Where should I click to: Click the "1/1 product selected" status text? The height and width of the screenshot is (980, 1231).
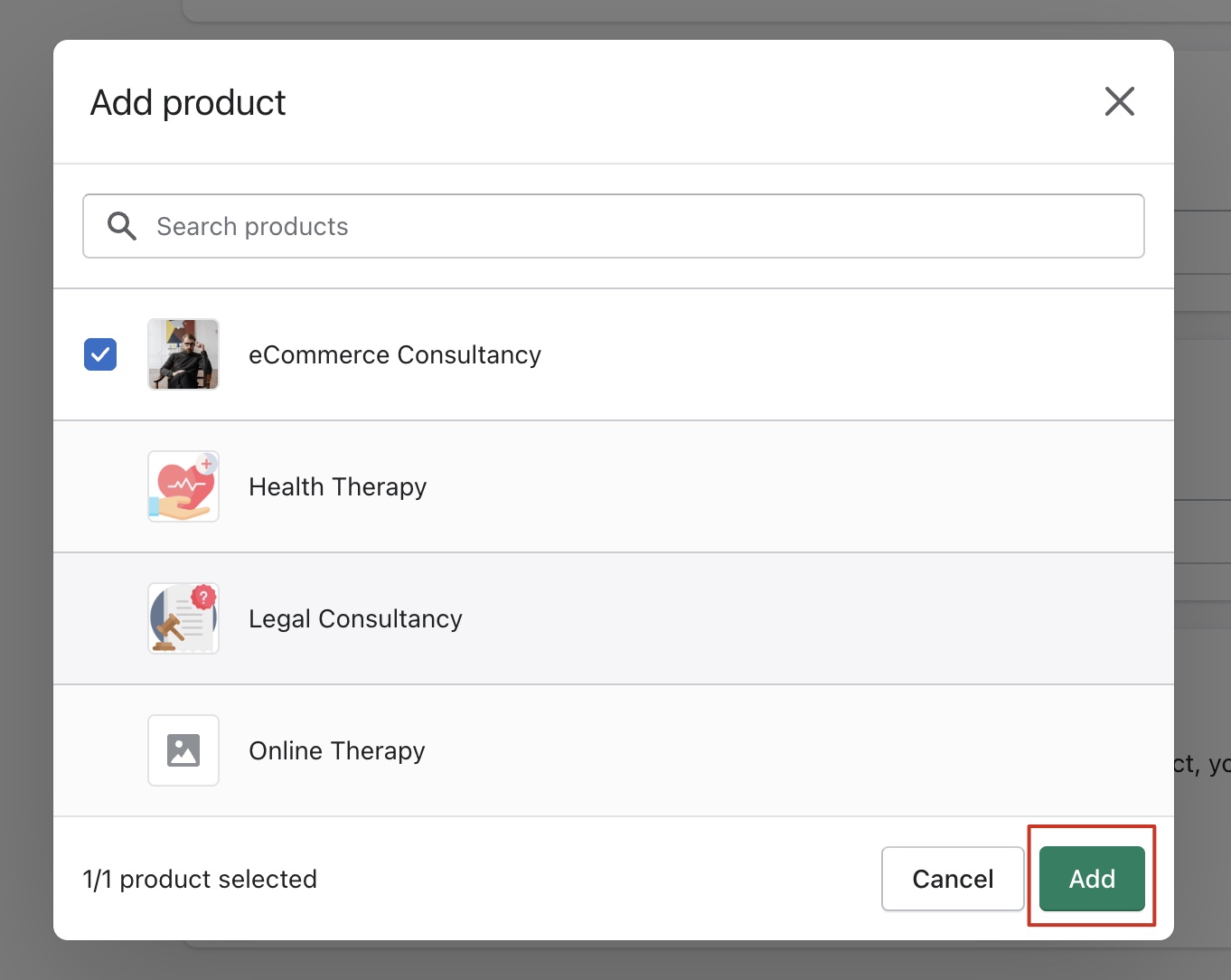[200, 880]
